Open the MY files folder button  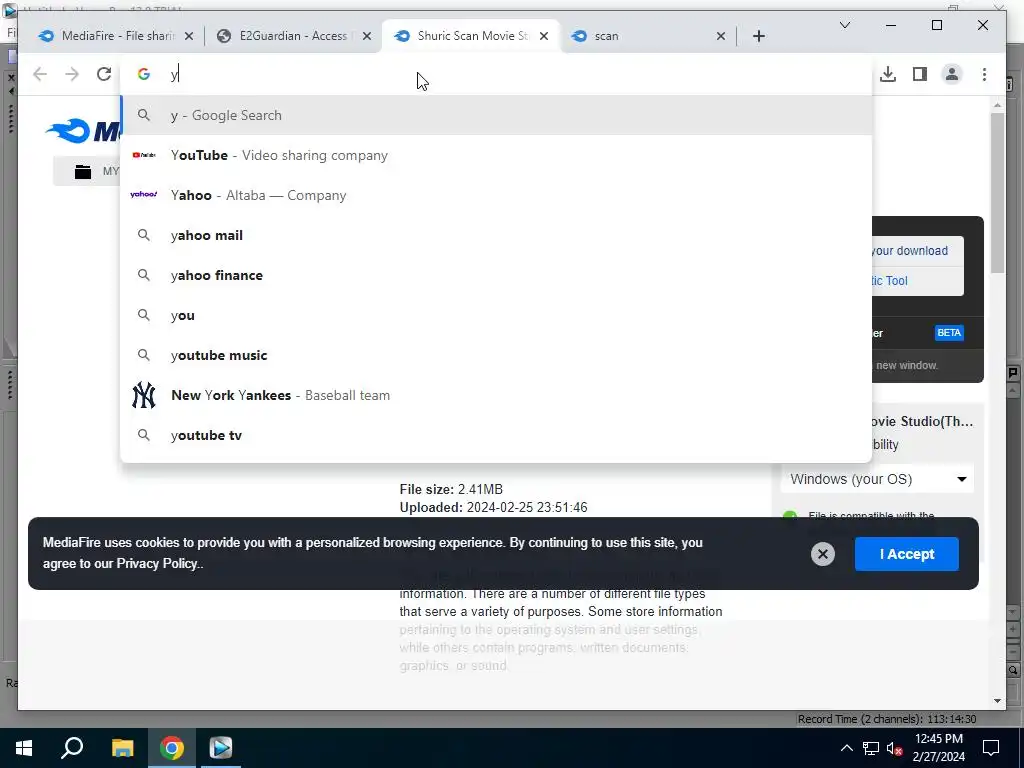(x=87, y=172)
